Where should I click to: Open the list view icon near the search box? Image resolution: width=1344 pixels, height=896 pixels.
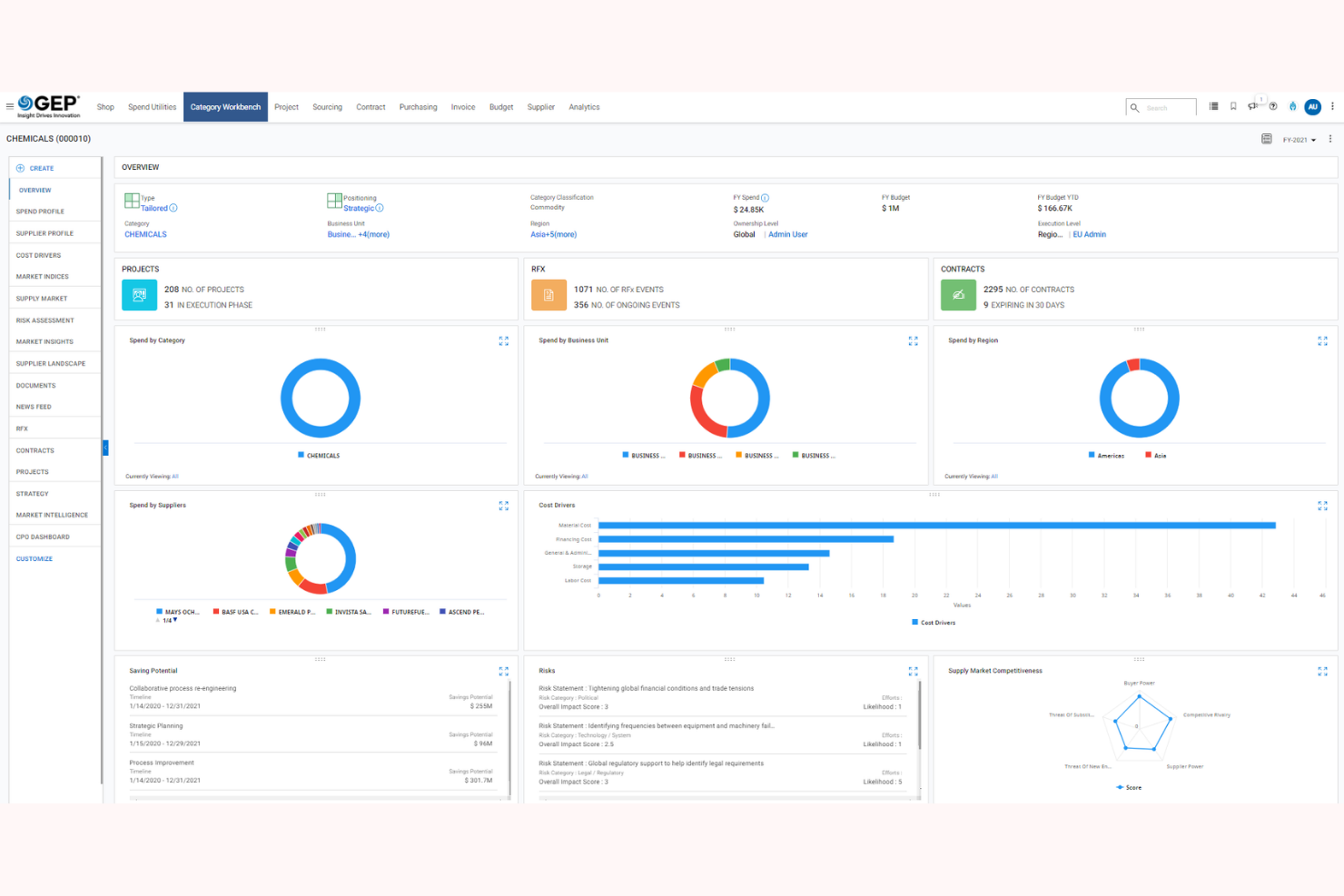[x=1213, y=106]
